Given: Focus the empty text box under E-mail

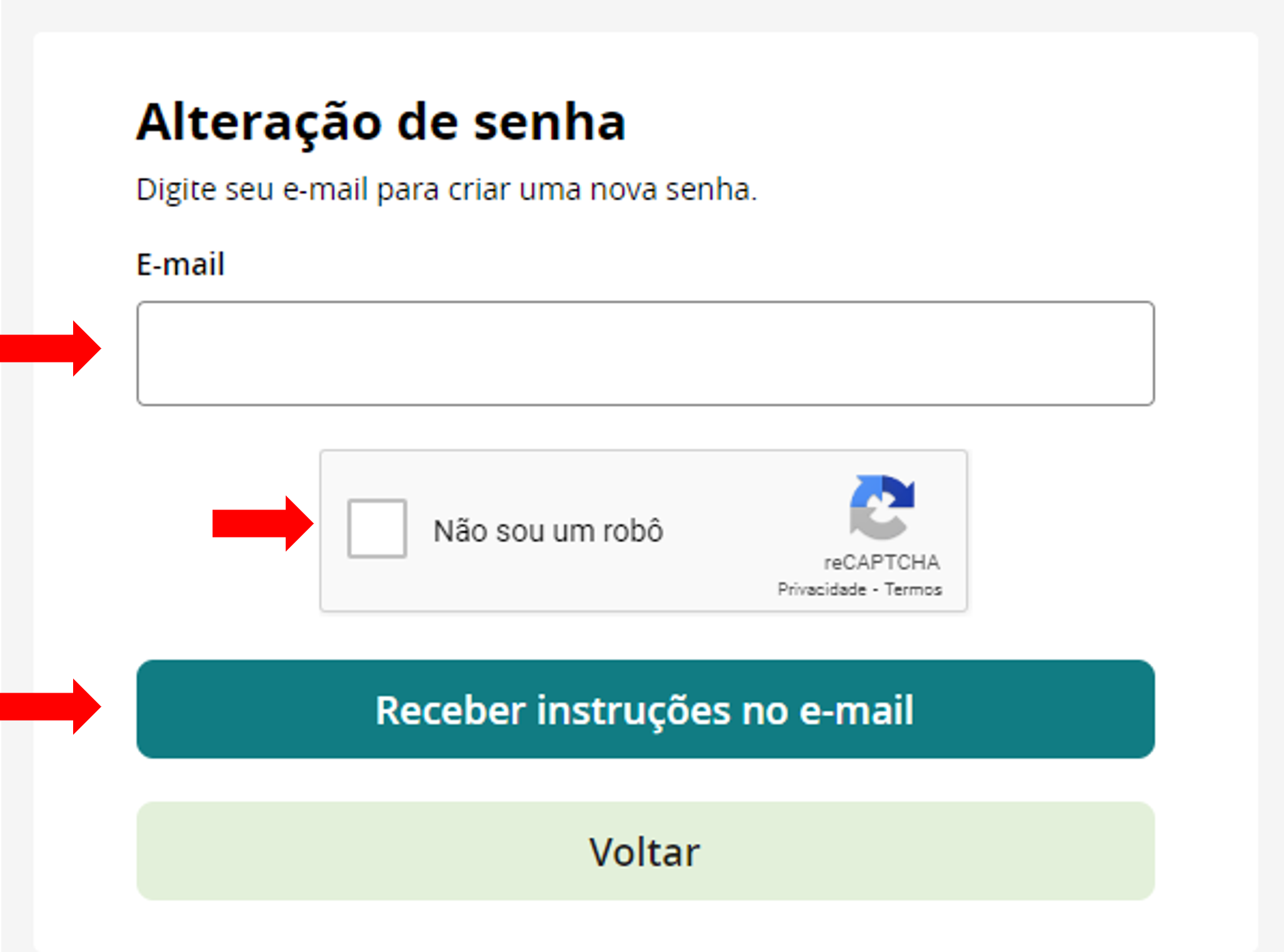Looking at the screenshot, I should [x=645, y=354].
